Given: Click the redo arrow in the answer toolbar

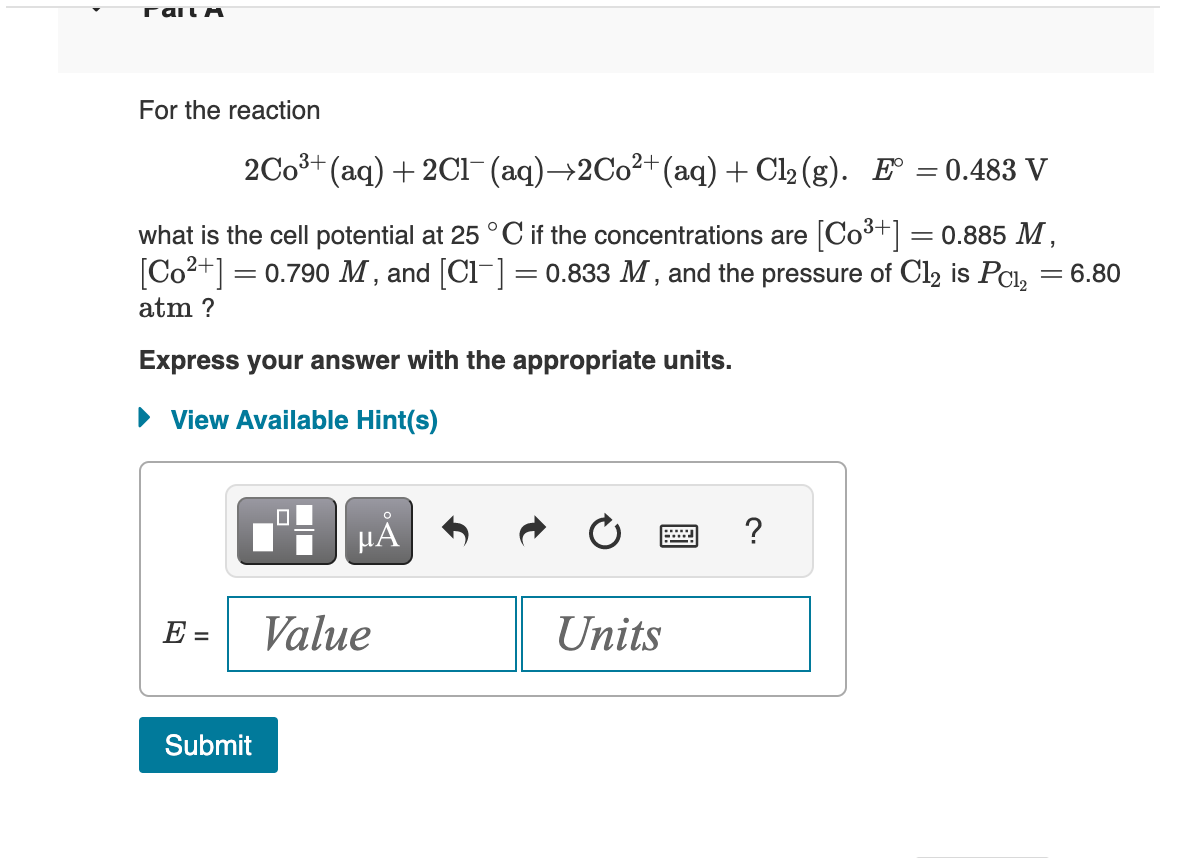Looking at the screenshot, I should pyautogui.click(x=531, y=532).
